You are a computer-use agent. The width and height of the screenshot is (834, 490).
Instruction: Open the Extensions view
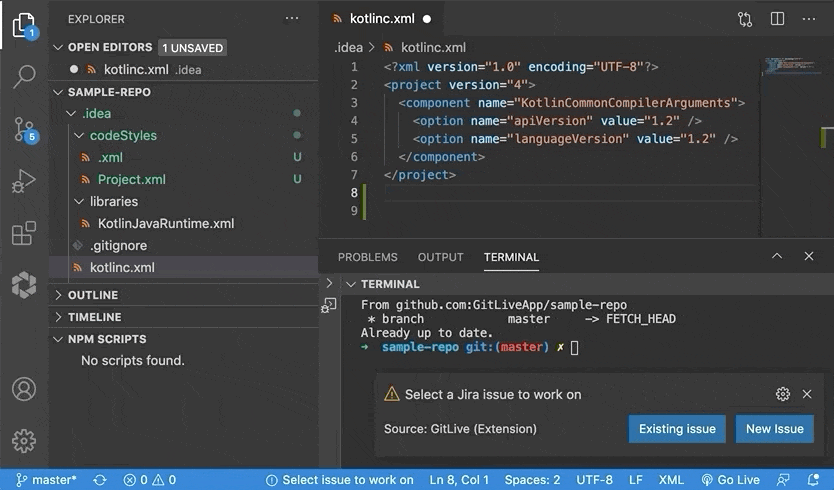24,233
